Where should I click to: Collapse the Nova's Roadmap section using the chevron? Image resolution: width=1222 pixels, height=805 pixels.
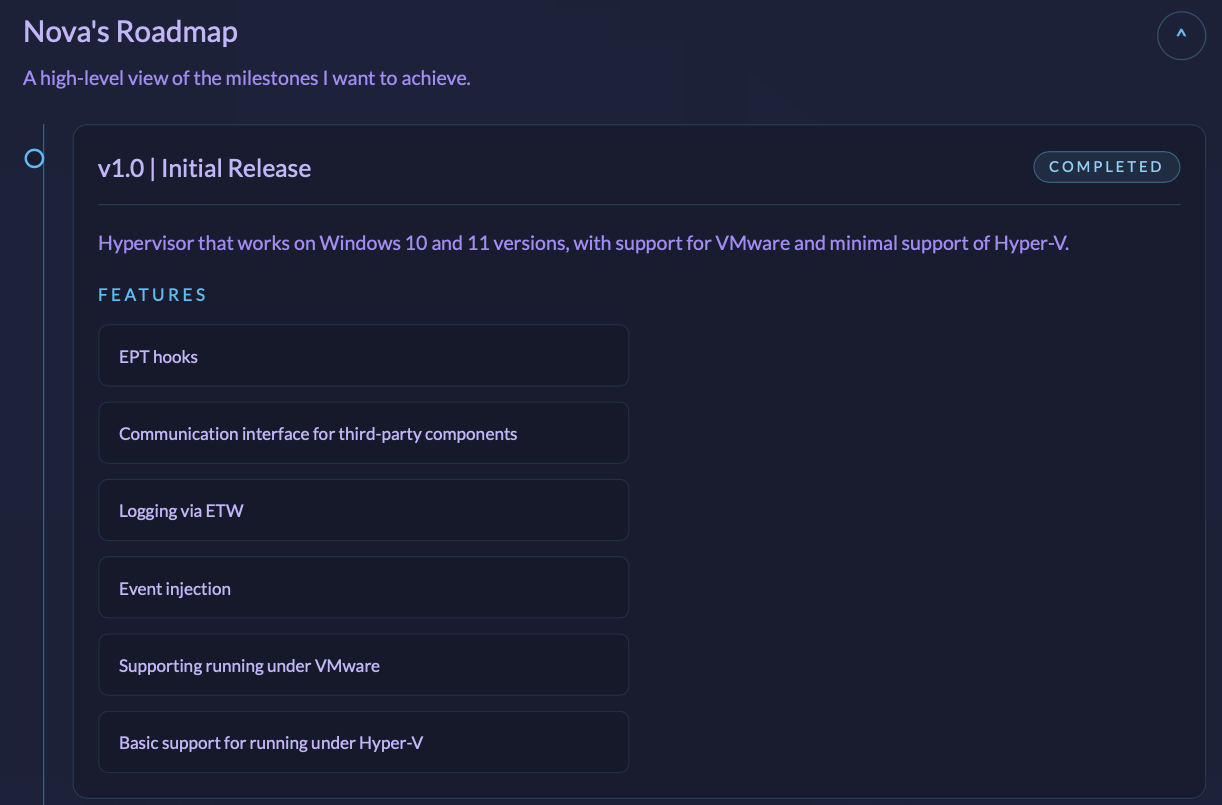pos(1181,35)
